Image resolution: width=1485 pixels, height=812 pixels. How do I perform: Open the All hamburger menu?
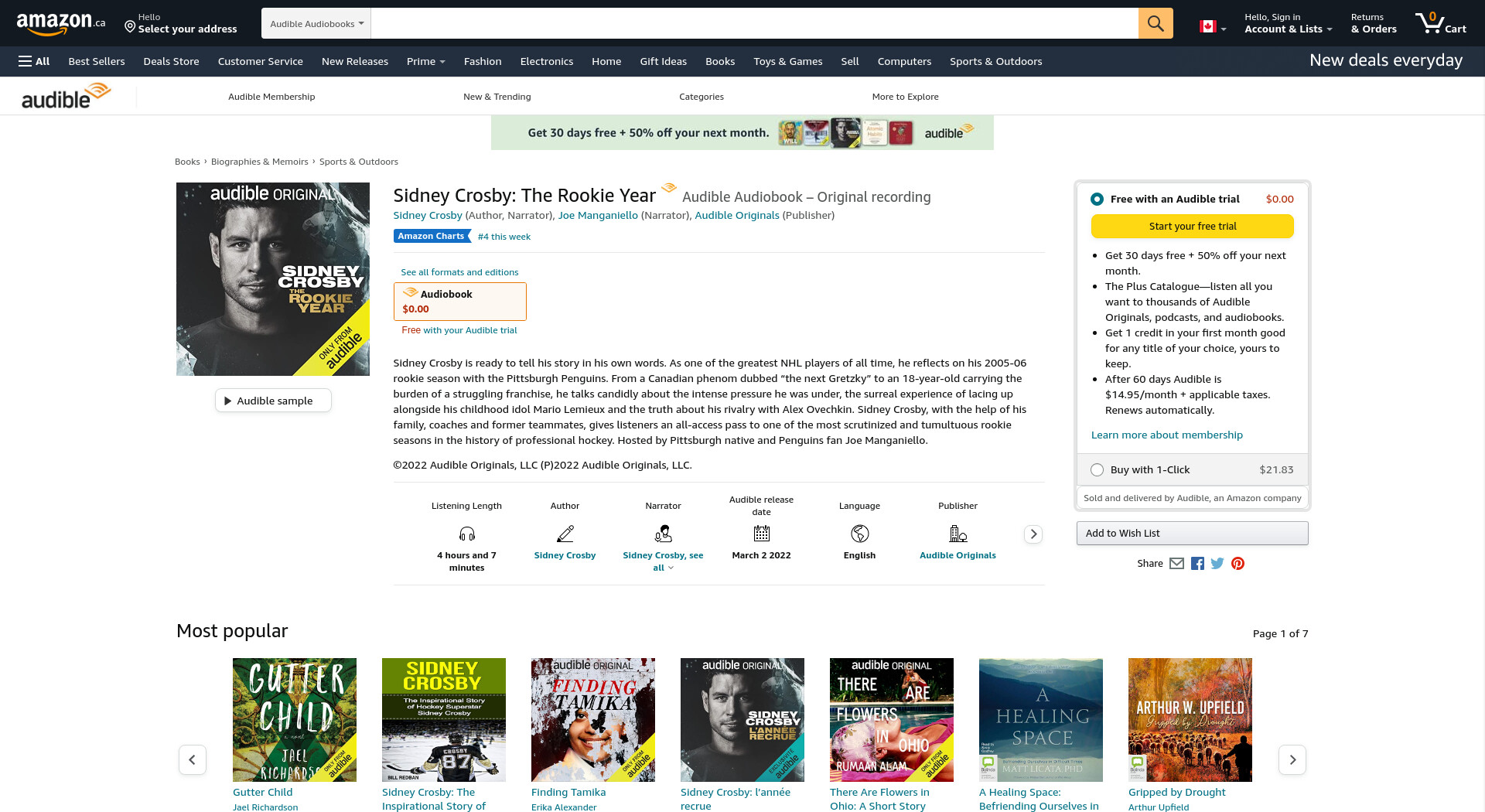point(34,61)
